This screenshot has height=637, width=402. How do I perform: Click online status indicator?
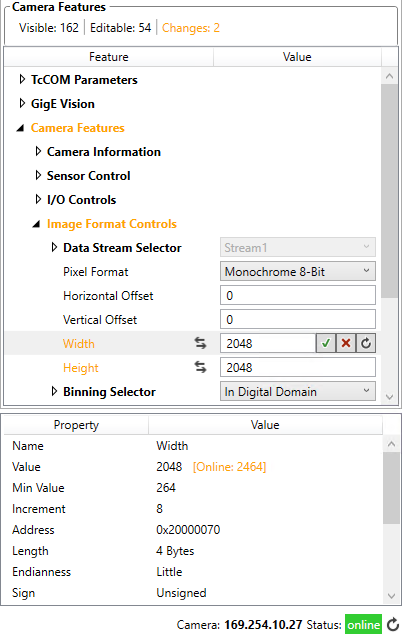pyautogui.click(x=363, y=624)
